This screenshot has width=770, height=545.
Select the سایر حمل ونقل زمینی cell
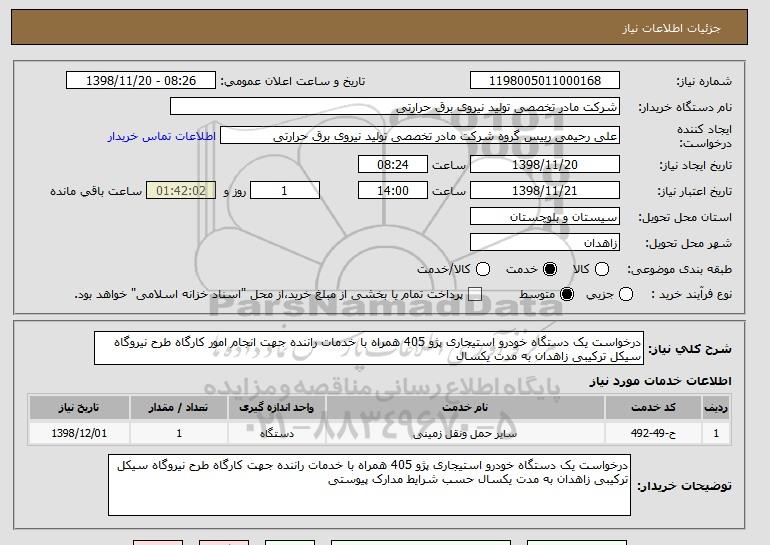(x=465, y=433)
